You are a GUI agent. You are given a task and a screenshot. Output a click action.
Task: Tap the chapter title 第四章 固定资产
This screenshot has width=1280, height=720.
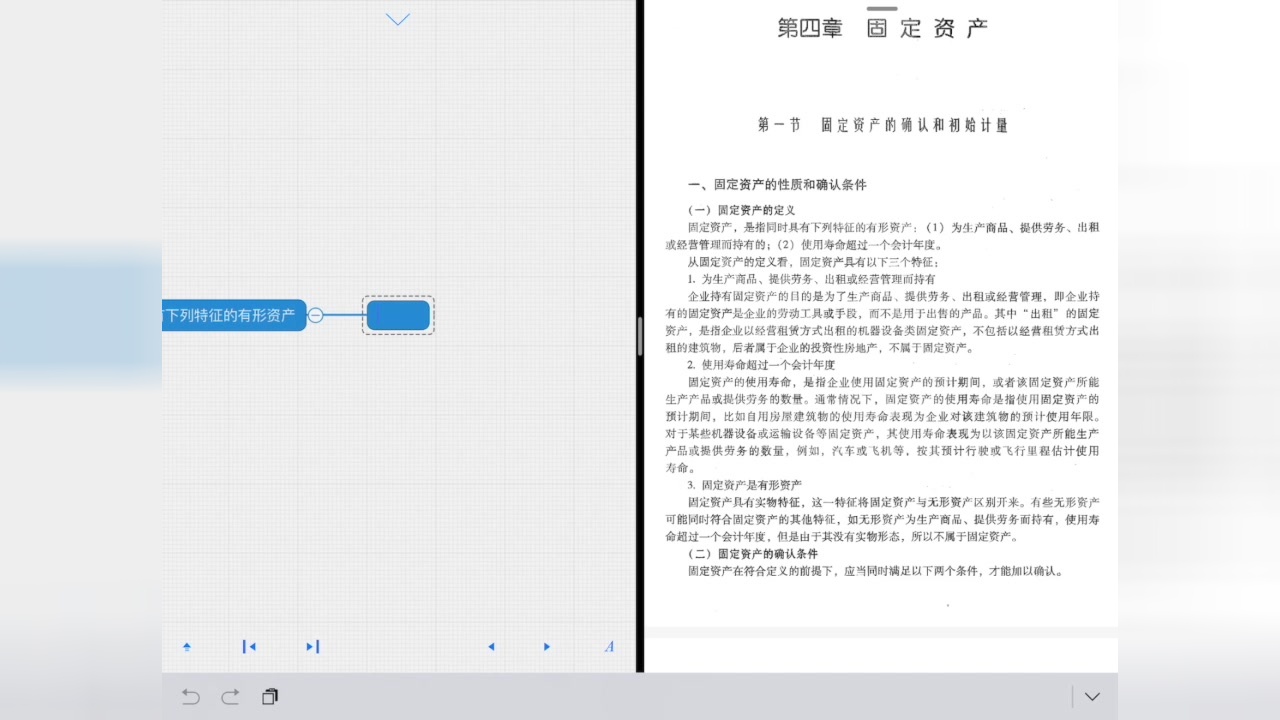(x=883, y=28)
